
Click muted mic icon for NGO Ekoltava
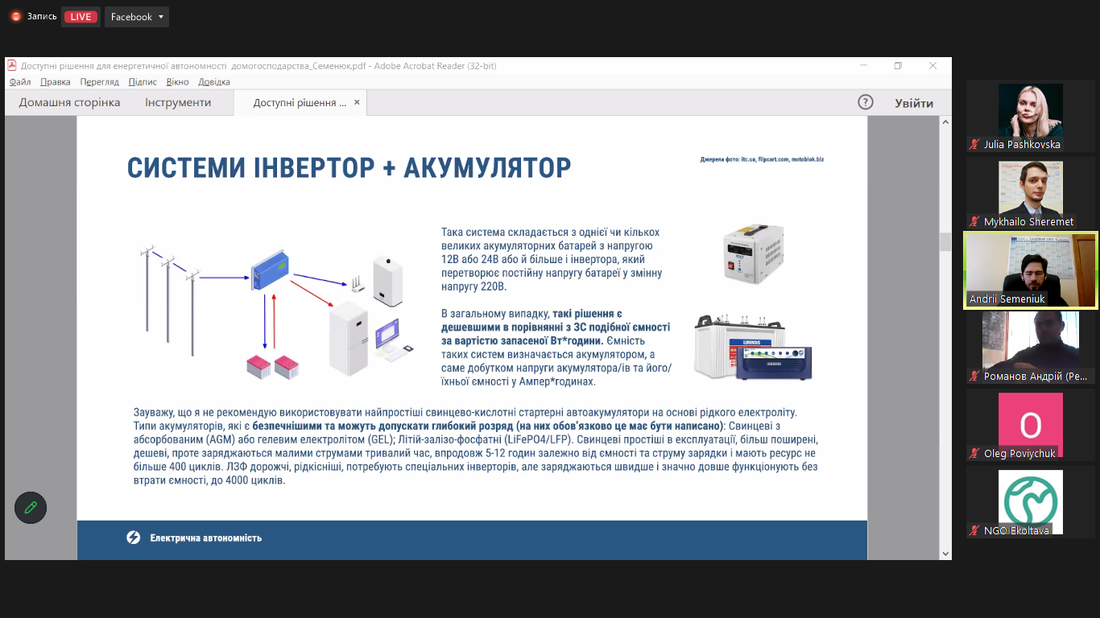click(974, 531)
